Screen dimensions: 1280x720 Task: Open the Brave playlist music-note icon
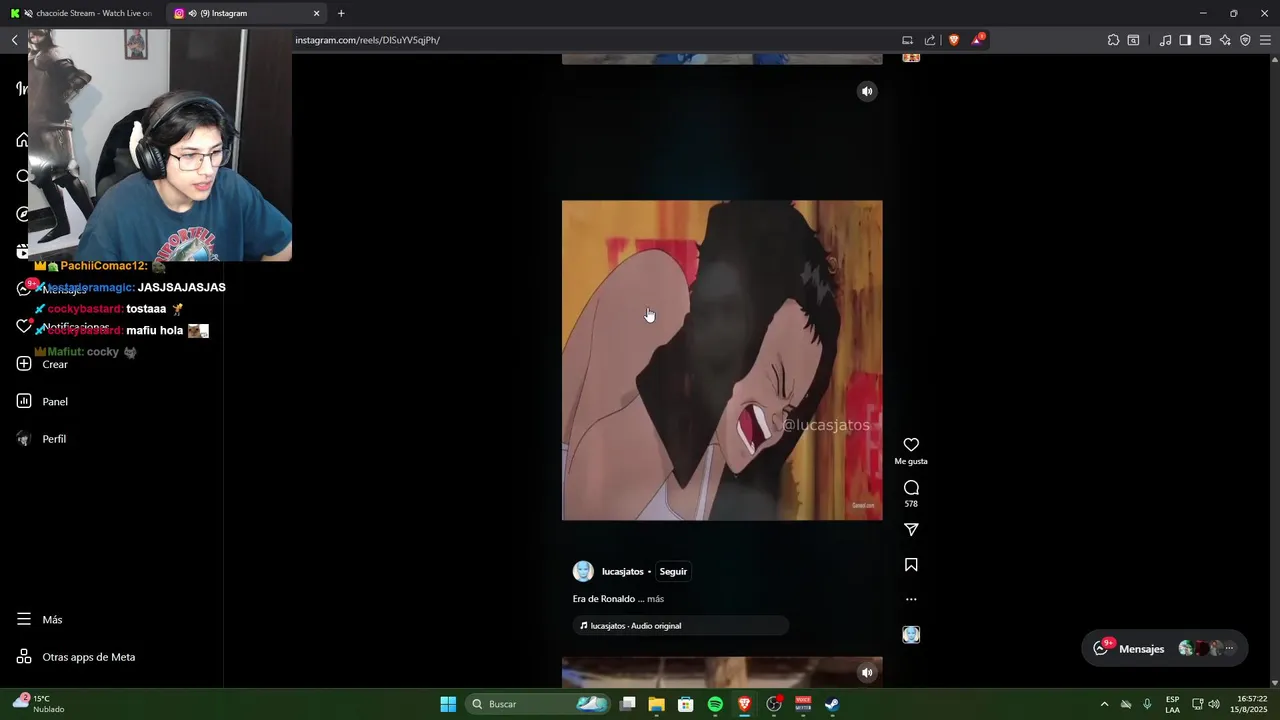(x=1165, y=40)
